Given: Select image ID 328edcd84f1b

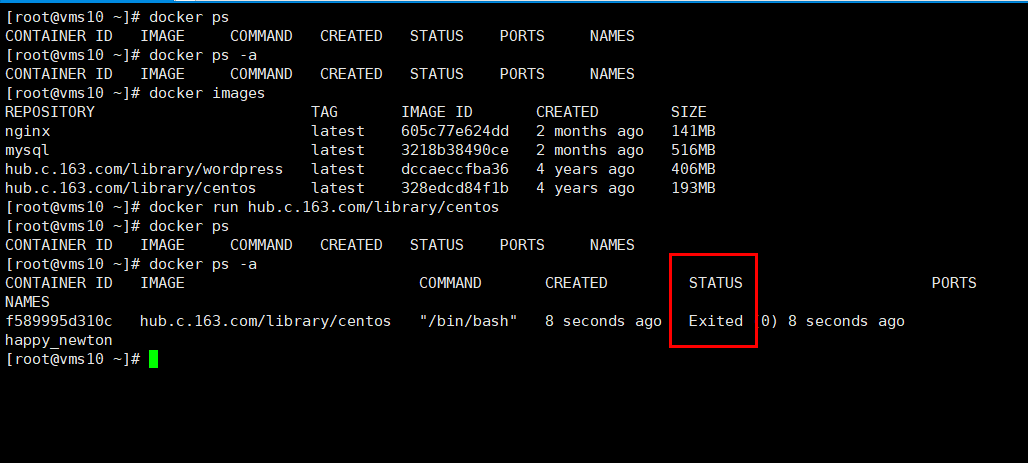Looking at the screenshot, I should pos(455,188).
